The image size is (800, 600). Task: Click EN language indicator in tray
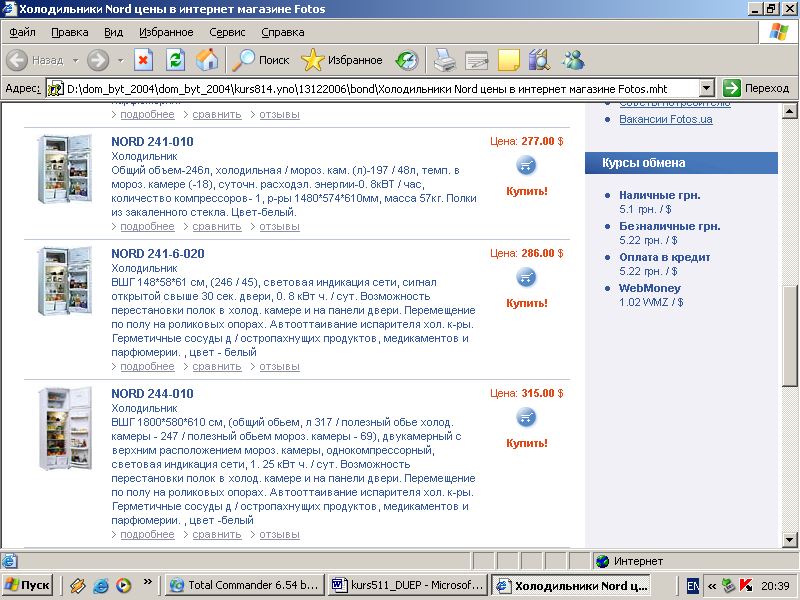point(692,586)
